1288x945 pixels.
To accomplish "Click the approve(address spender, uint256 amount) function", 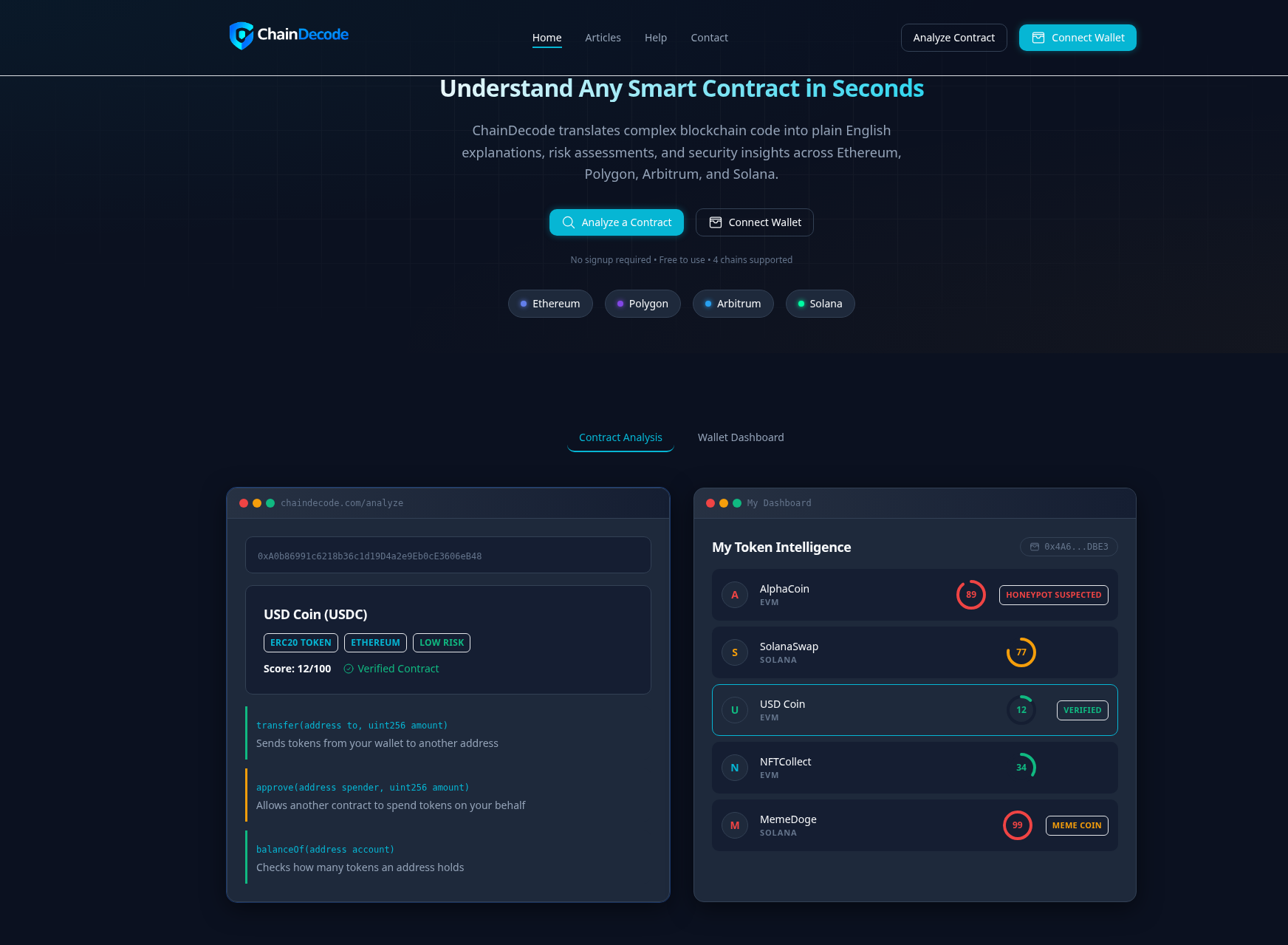I will coord(363,788).
